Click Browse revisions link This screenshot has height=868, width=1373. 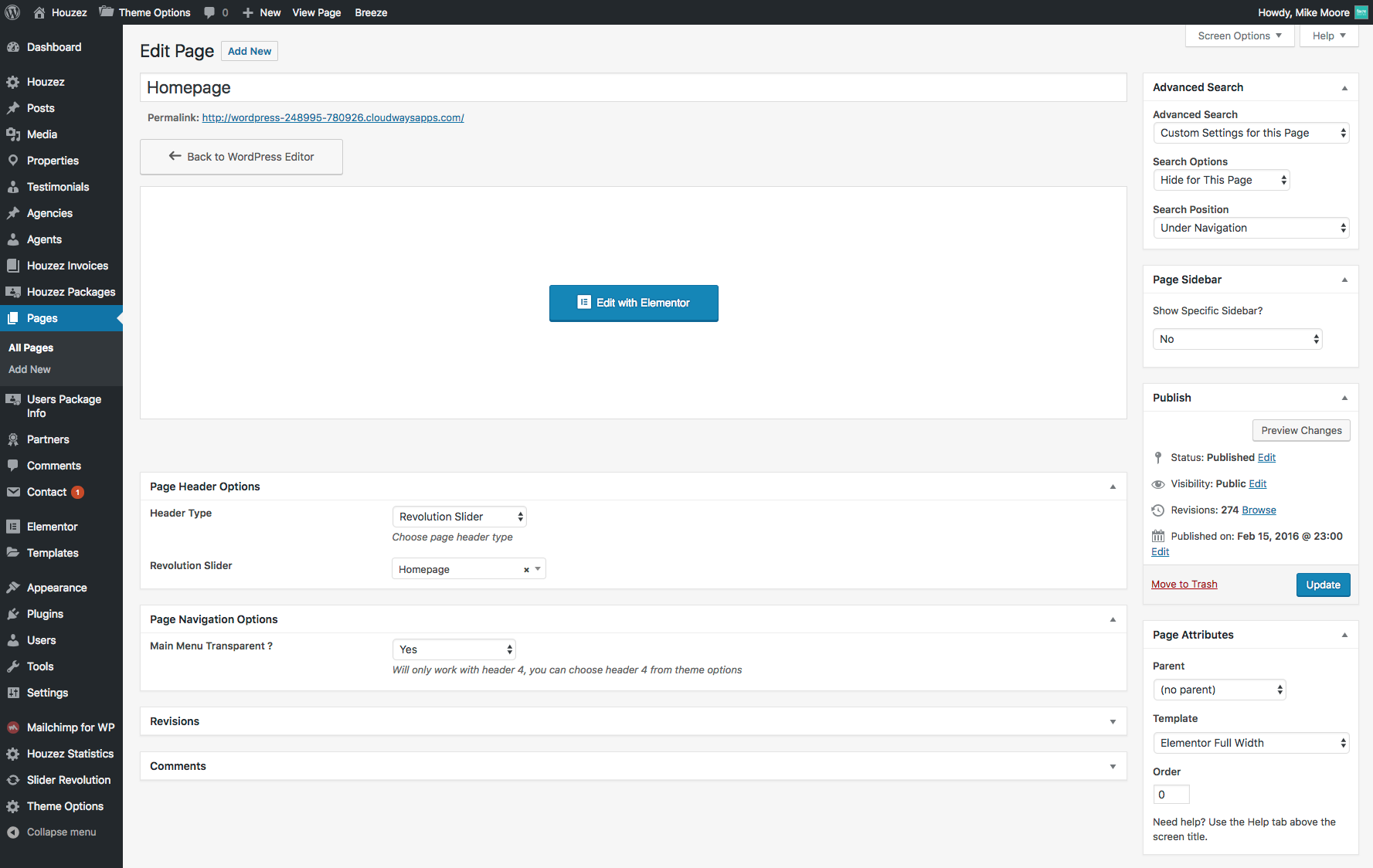1259,510
